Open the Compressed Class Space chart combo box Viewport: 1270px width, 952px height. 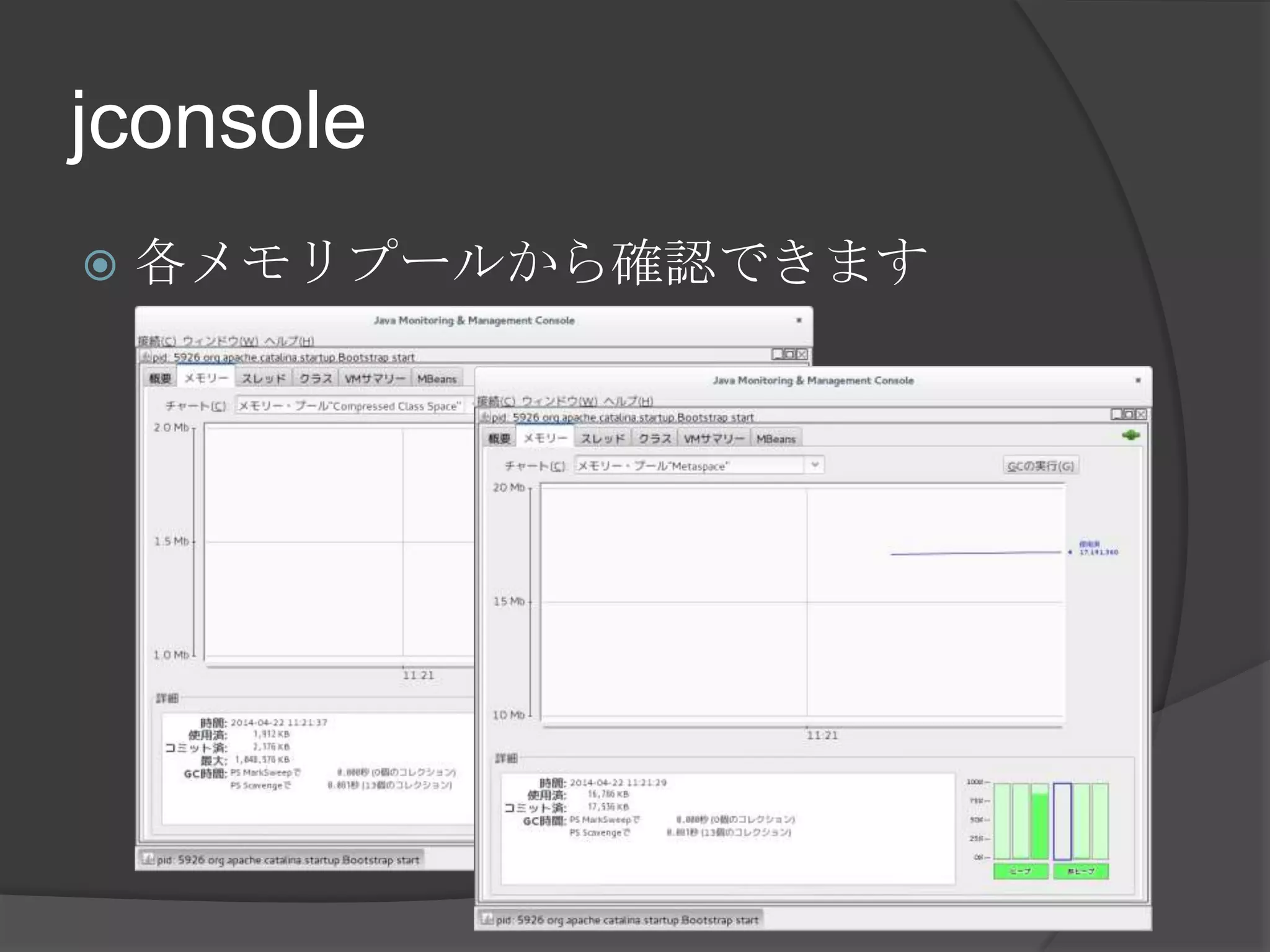tap(353, 406)
